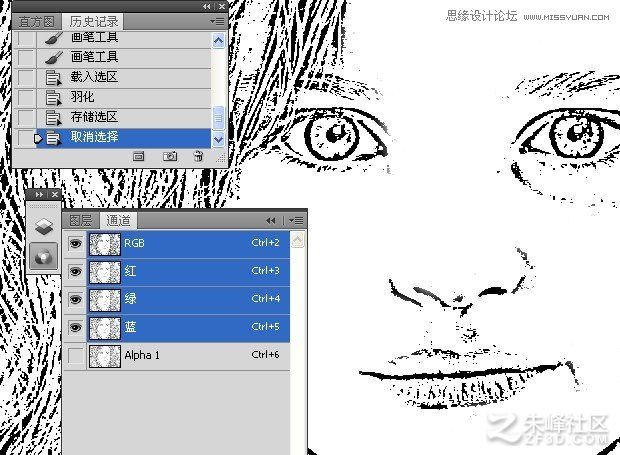Click the History panel scrollbar thumb
This screenshot has height=455, width=620.
[218, 118]
